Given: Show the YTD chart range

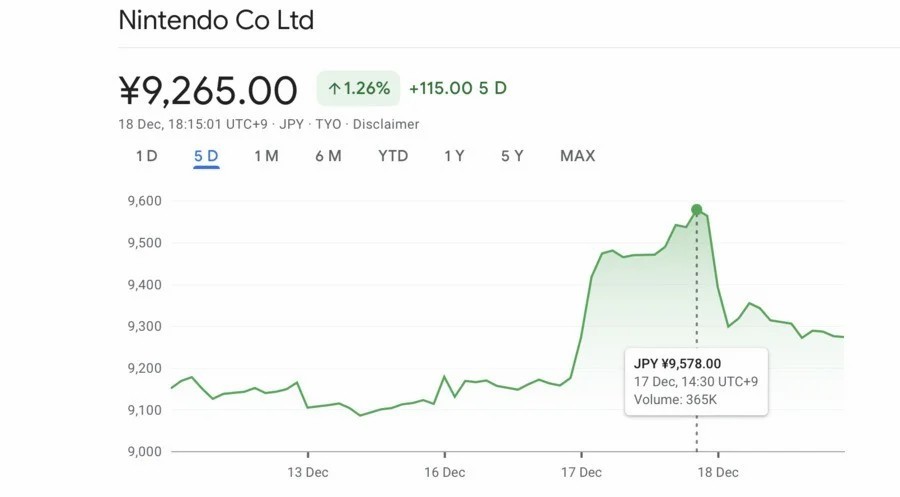Looking at the screenshot, I should click(393, 156).
